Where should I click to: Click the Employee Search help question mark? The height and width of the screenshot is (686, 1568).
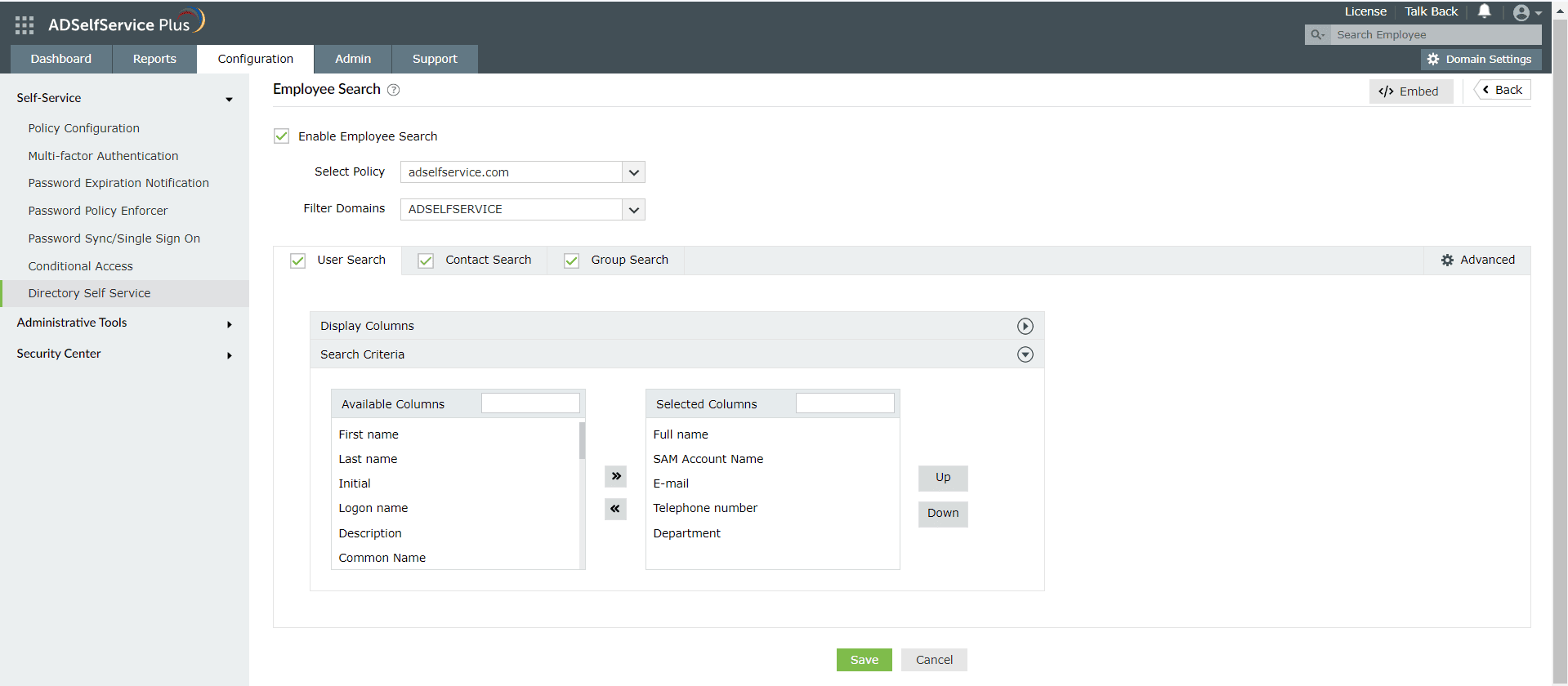click(393, 90)
